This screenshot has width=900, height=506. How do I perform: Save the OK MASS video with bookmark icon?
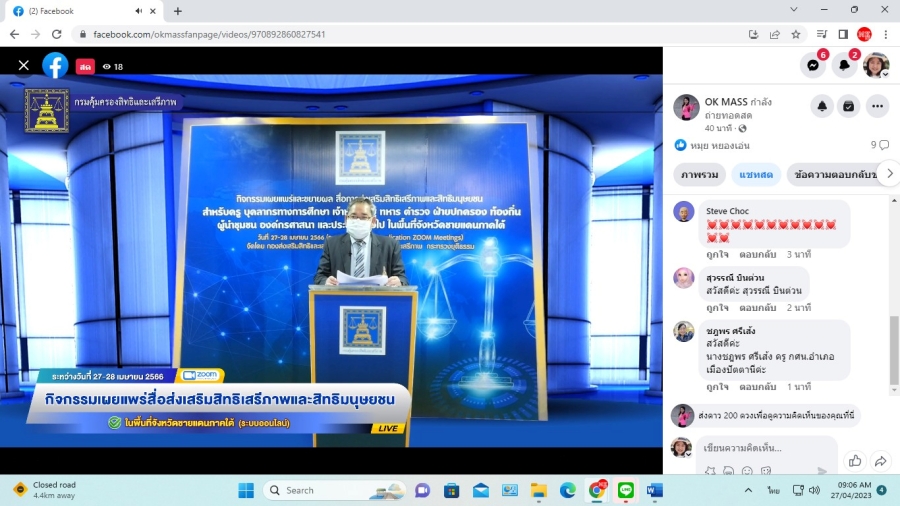[848, 106]
